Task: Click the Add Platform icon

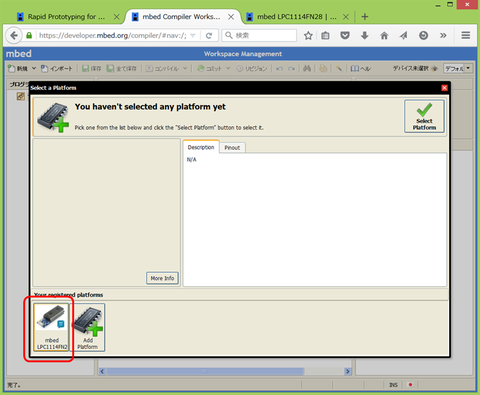Action: 88,327
